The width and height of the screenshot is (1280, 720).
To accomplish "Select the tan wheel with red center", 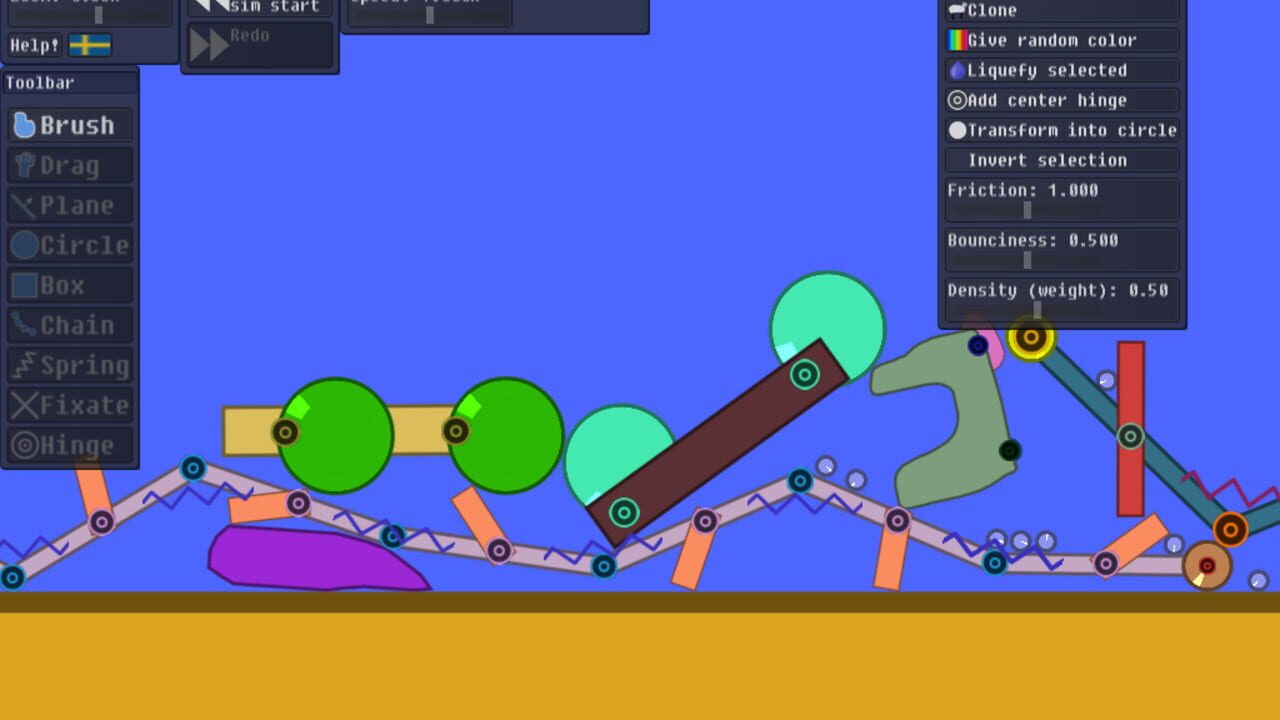I will [1207, 566].
